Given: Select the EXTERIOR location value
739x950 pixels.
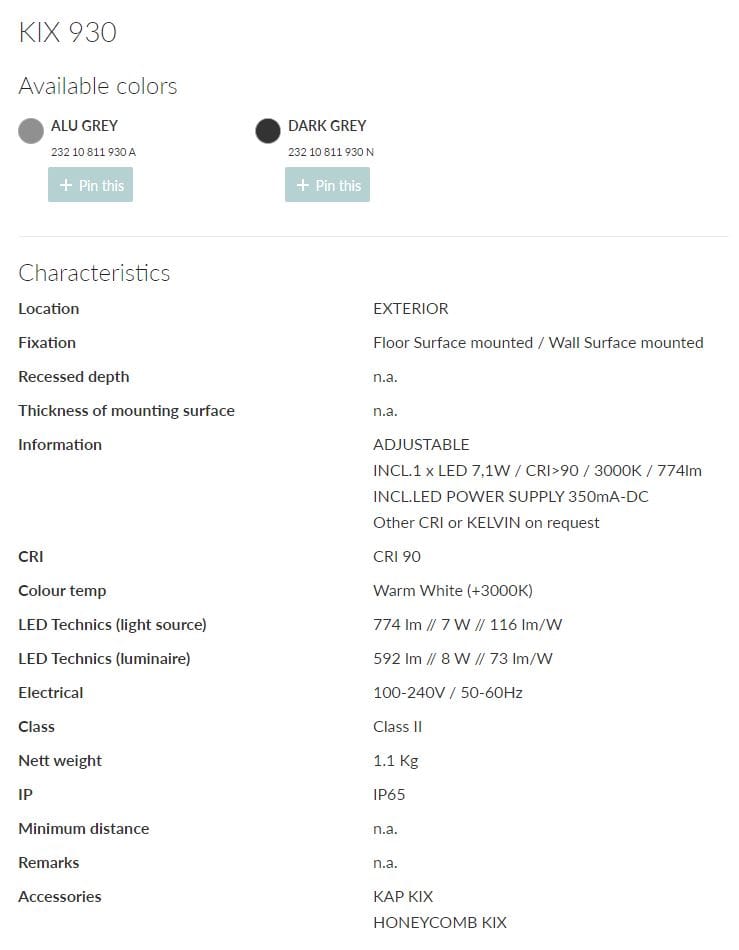Looking at the screenshot, I should 410,308.
